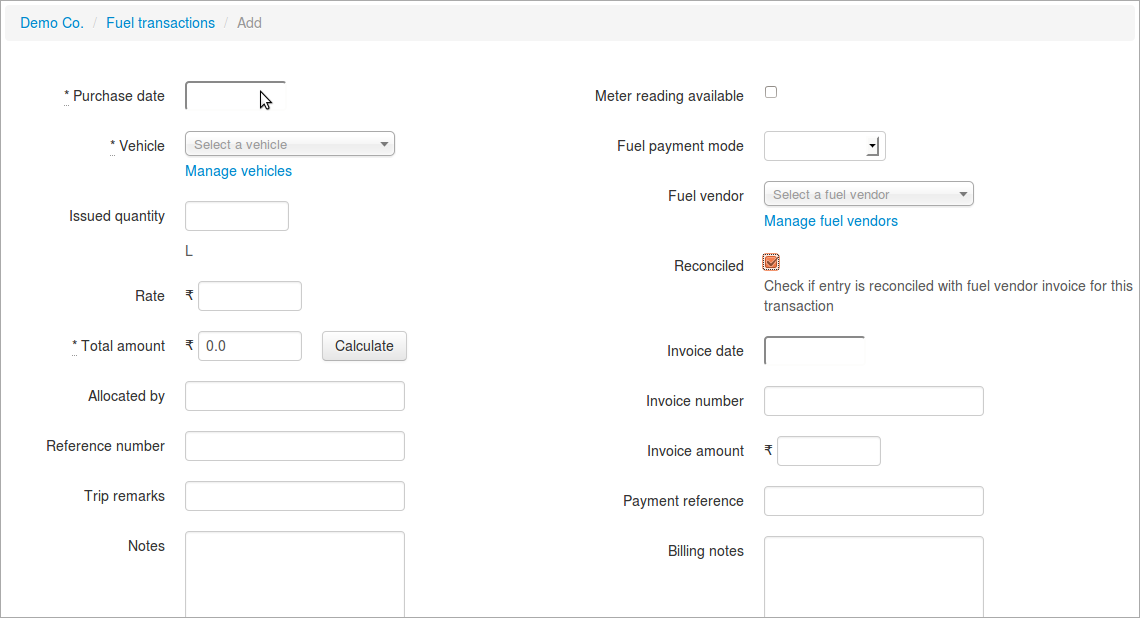This screenshot has height=618, width=1140.
Task: Click the Rate input box
Action: [250, 296]
